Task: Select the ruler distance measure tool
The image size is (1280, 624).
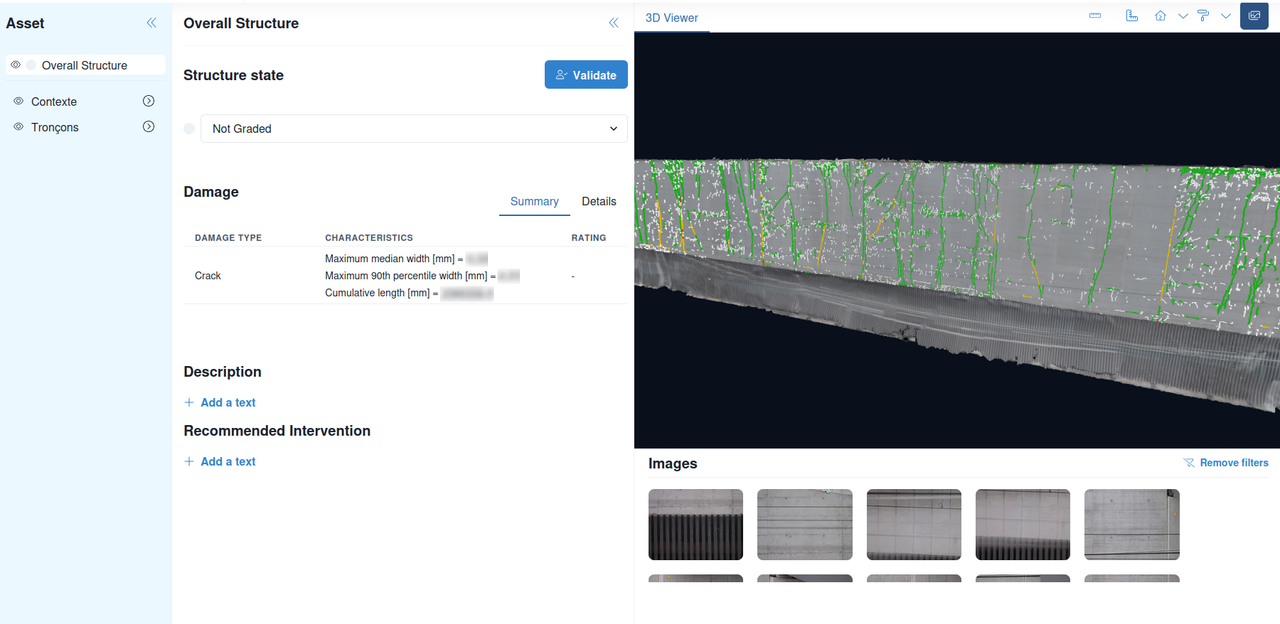Action: click(1095, 16)
